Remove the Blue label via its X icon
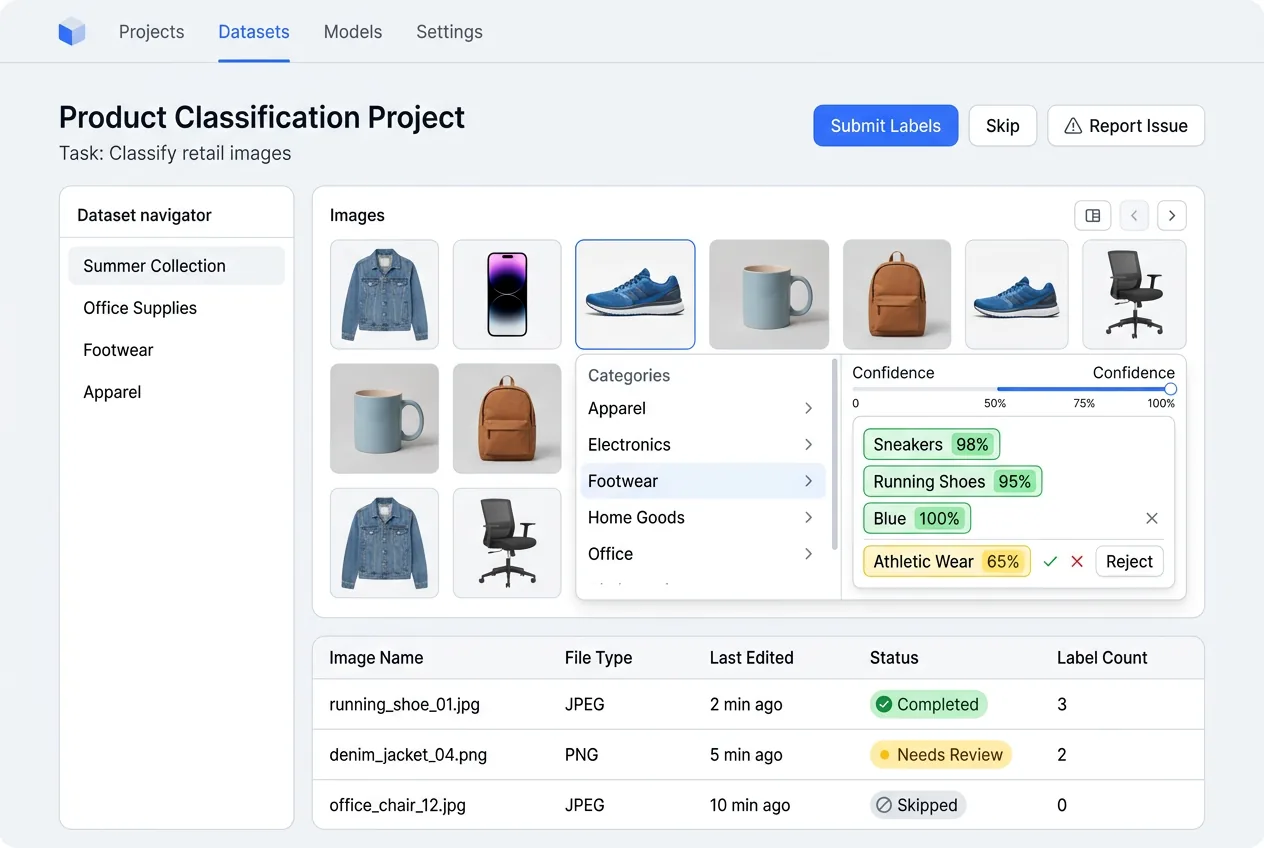 click(1151, 518)
